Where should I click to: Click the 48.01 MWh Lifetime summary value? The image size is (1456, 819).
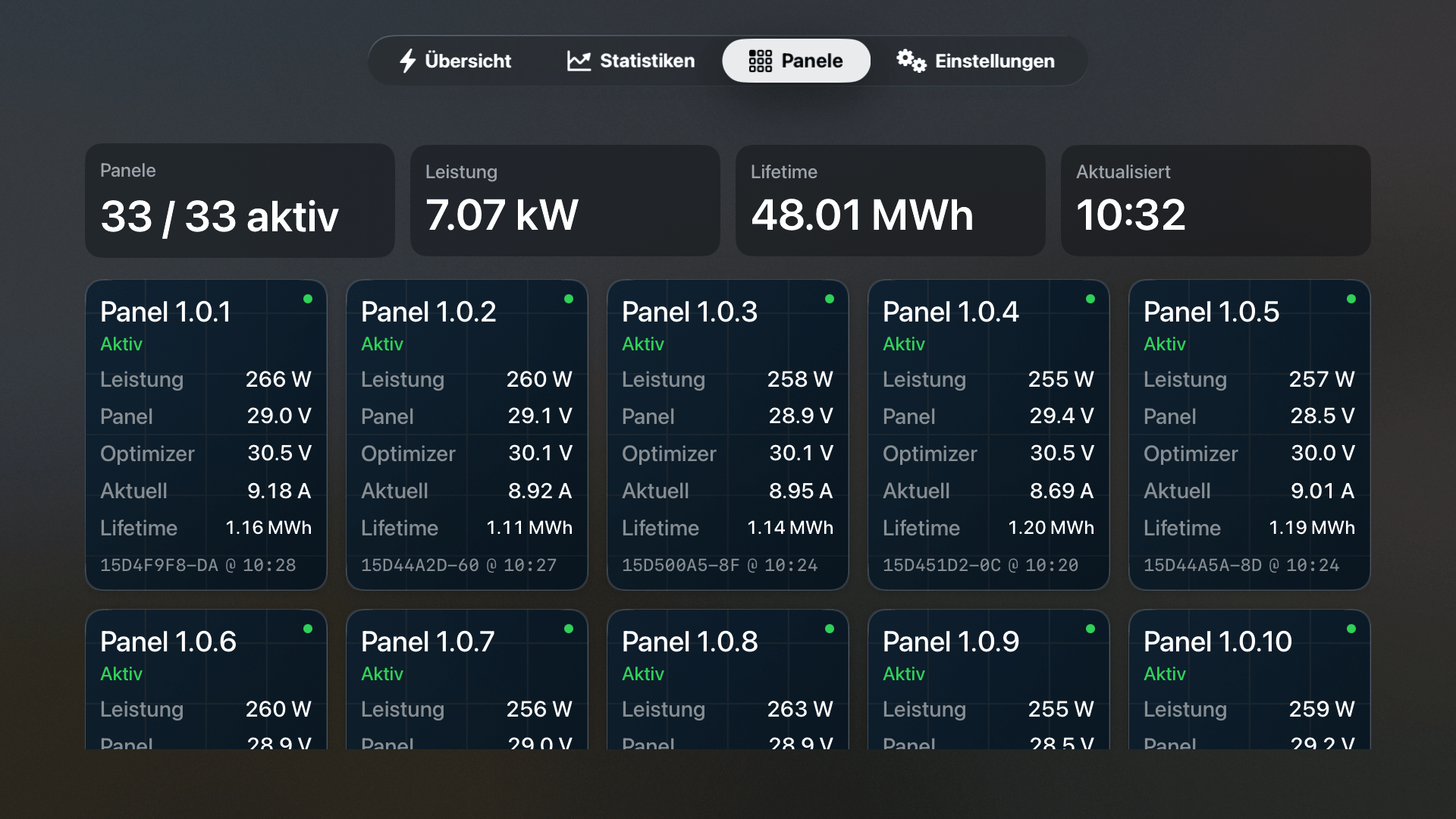(x=862, y=215)
